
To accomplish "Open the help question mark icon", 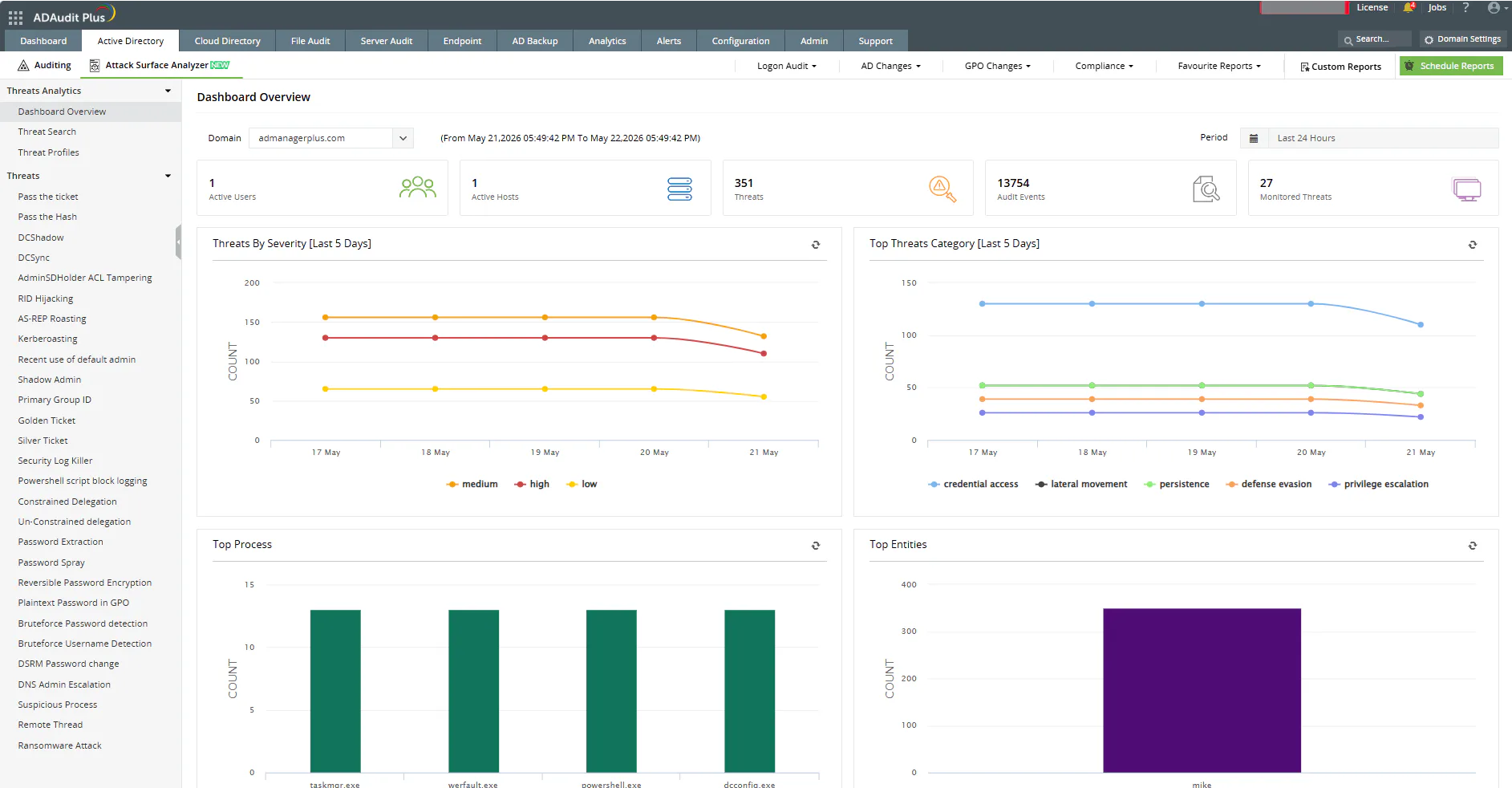I will (1465, 7).
